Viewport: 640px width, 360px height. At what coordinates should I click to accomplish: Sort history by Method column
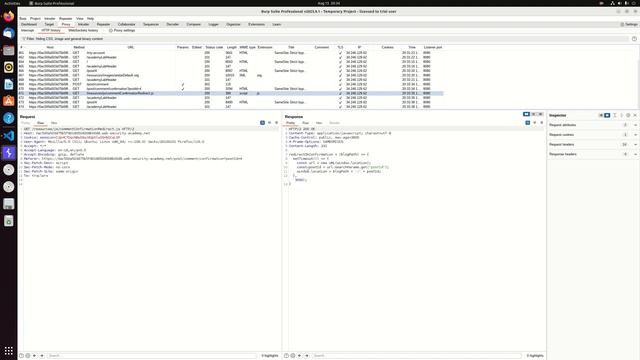(x=79, y=47)
